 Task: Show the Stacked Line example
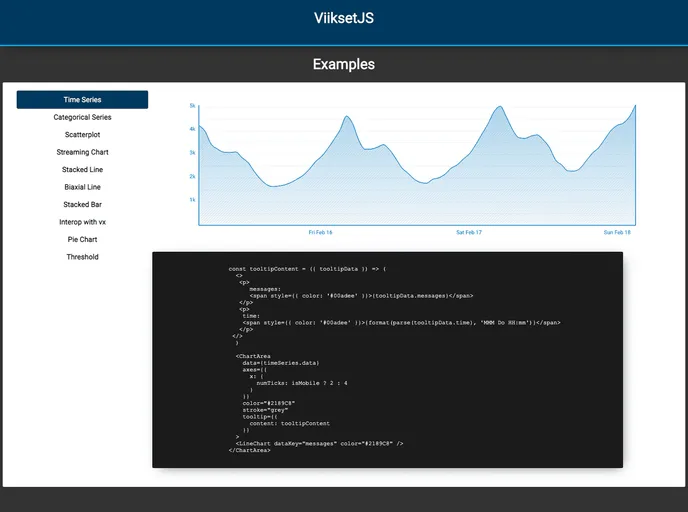[x=82, y=169]
